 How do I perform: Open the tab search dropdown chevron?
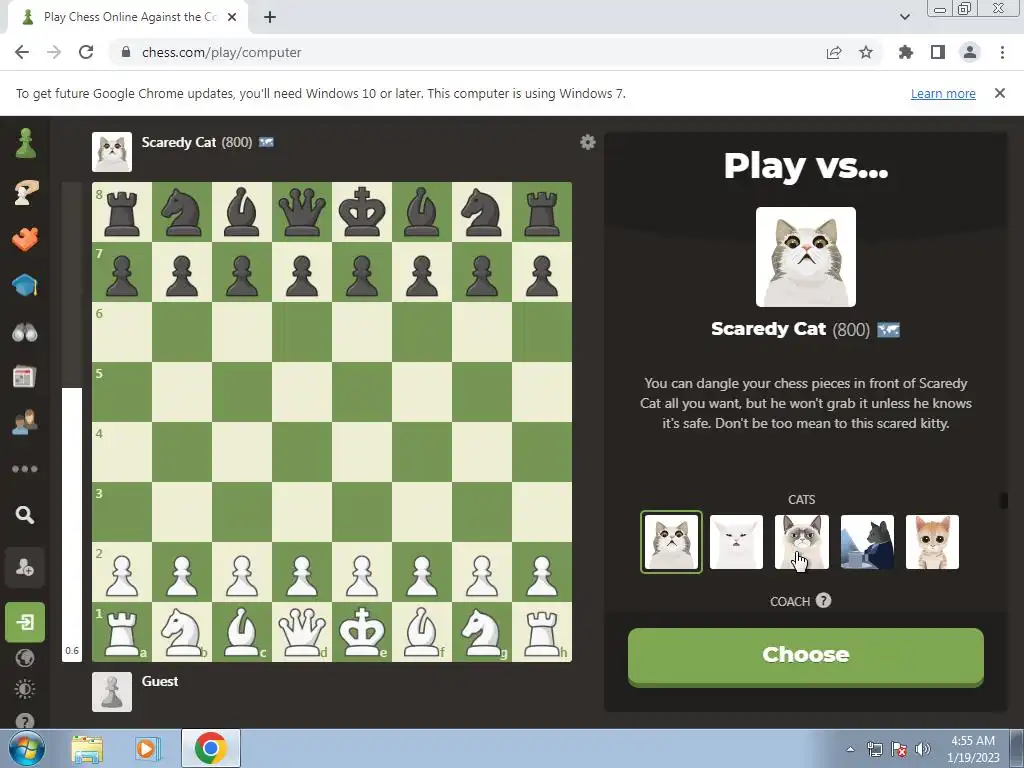(x=904, y=17)
